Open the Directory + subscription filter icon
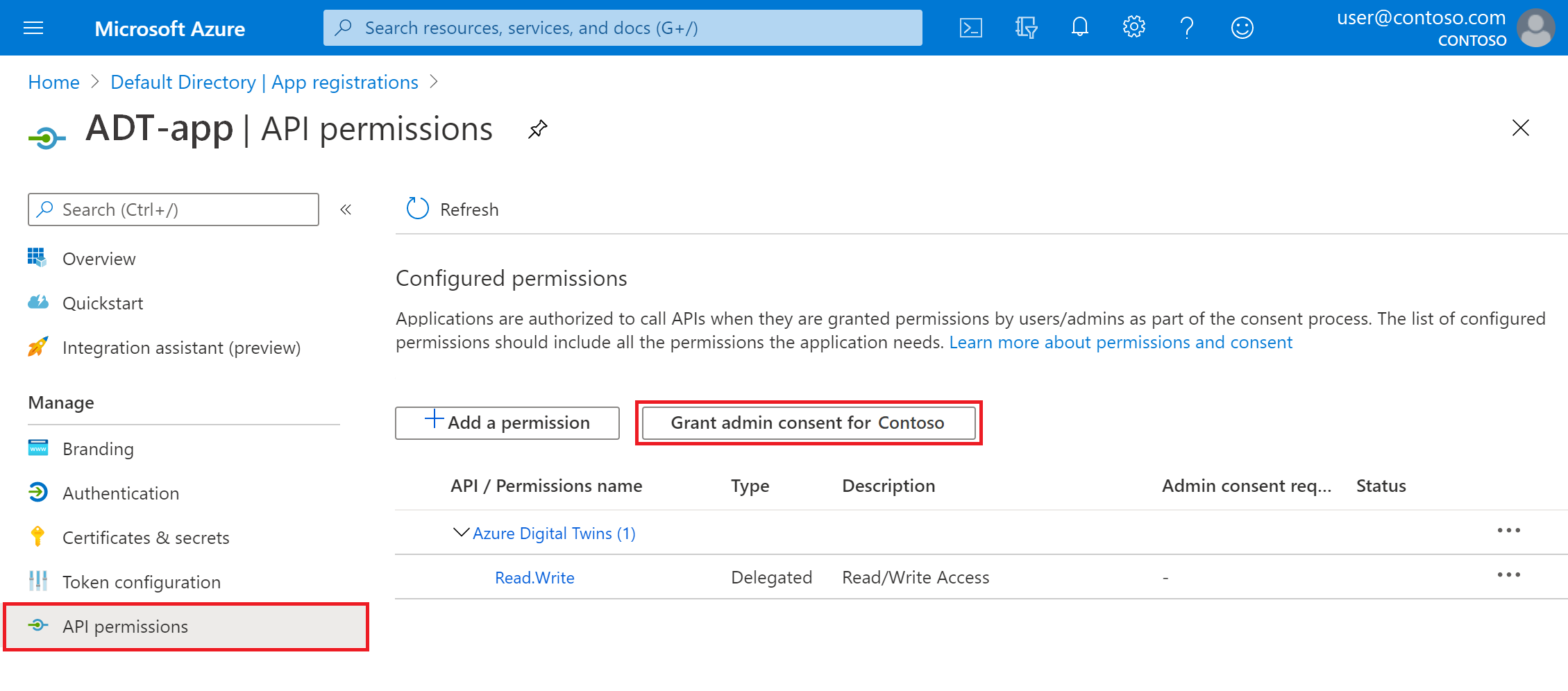Screen dimensions: 1568x691 (1025, 28)
